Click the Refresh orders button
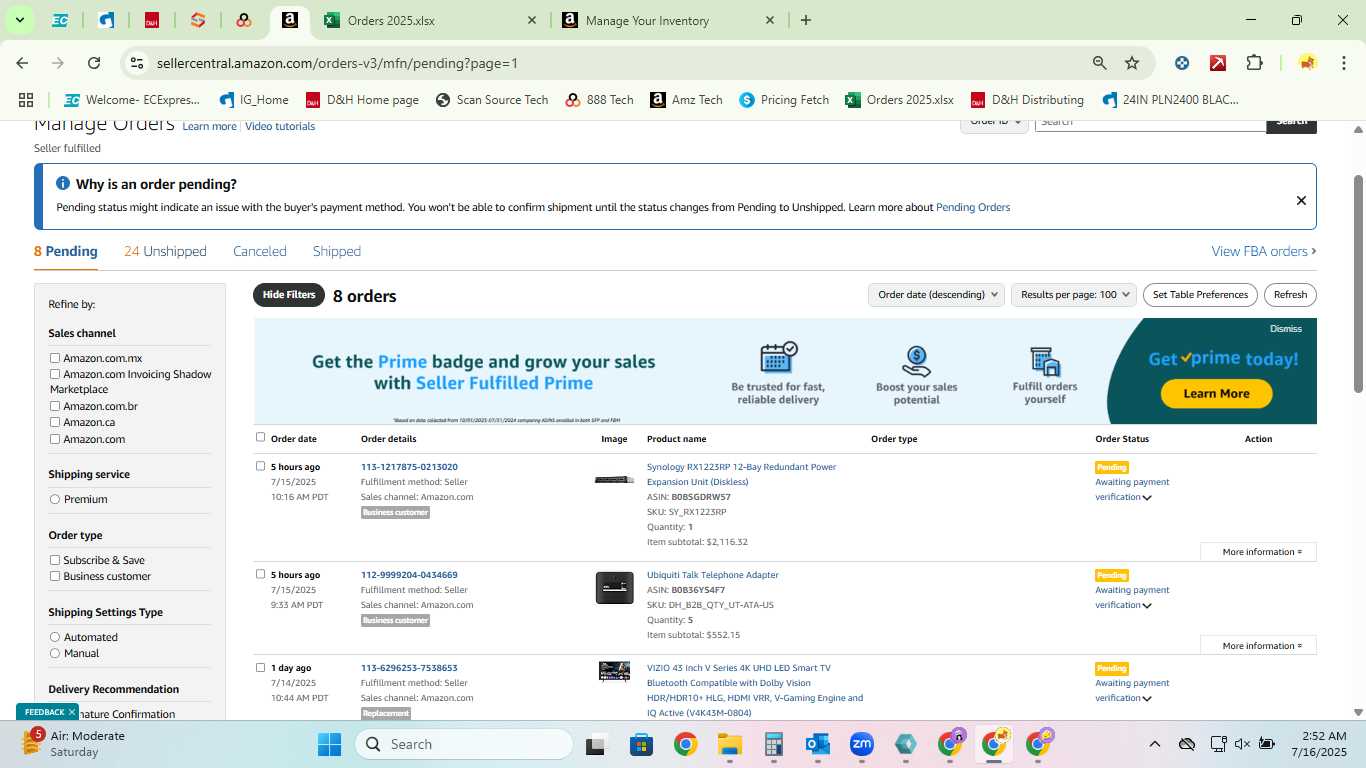This screenshot has width=1366, height=768. [x=1290, y=295]
